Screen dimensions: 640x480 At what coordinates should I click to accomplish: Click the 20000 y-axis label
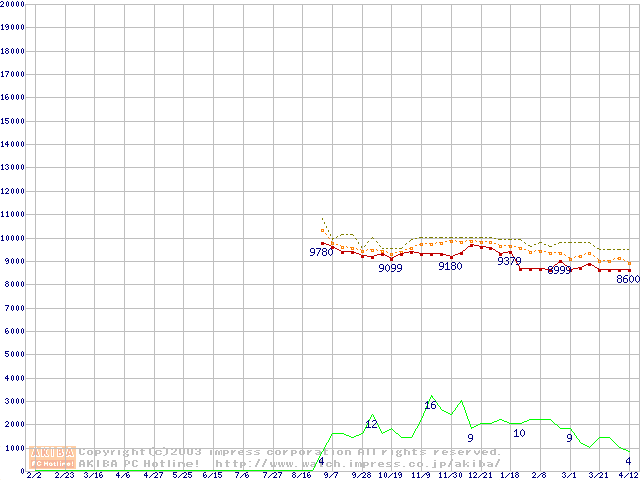point(13,5)
